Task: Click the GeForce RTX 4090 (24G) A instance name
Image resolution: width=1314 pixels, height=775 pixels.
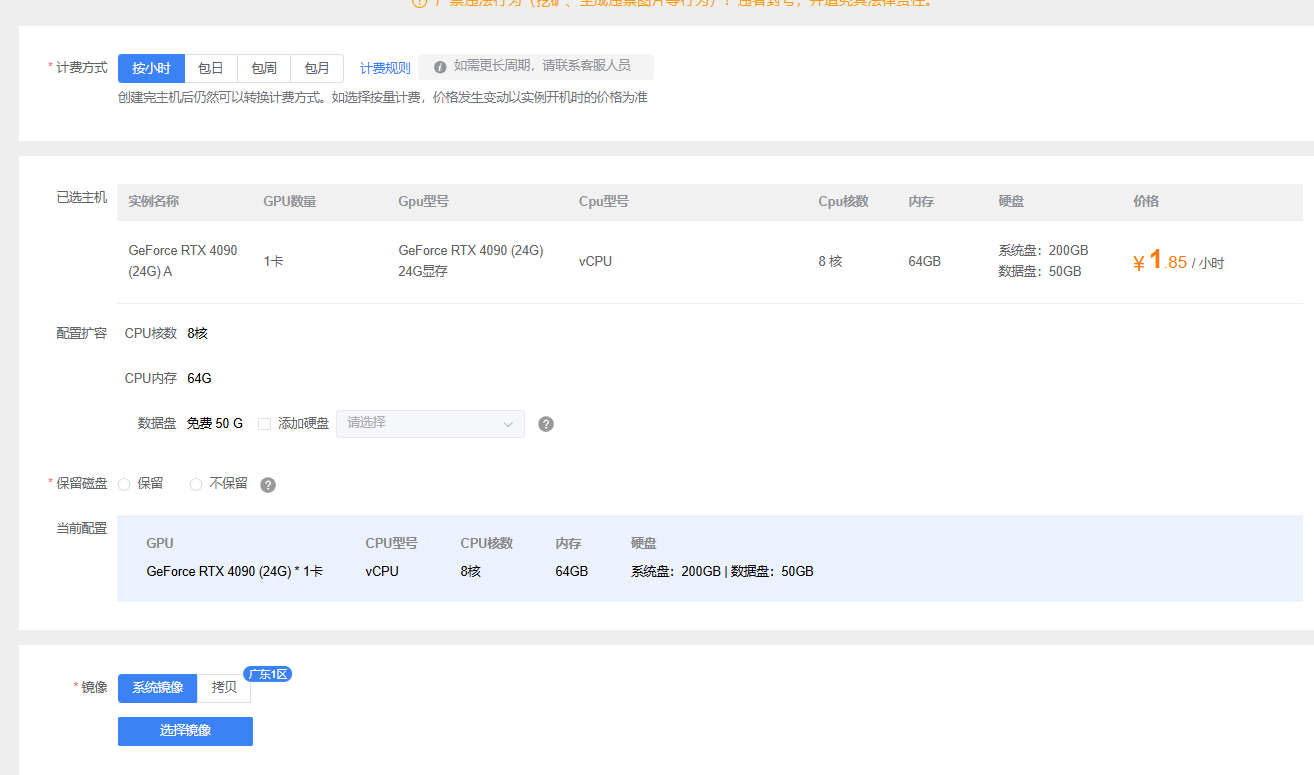Action: pos(183,261)
